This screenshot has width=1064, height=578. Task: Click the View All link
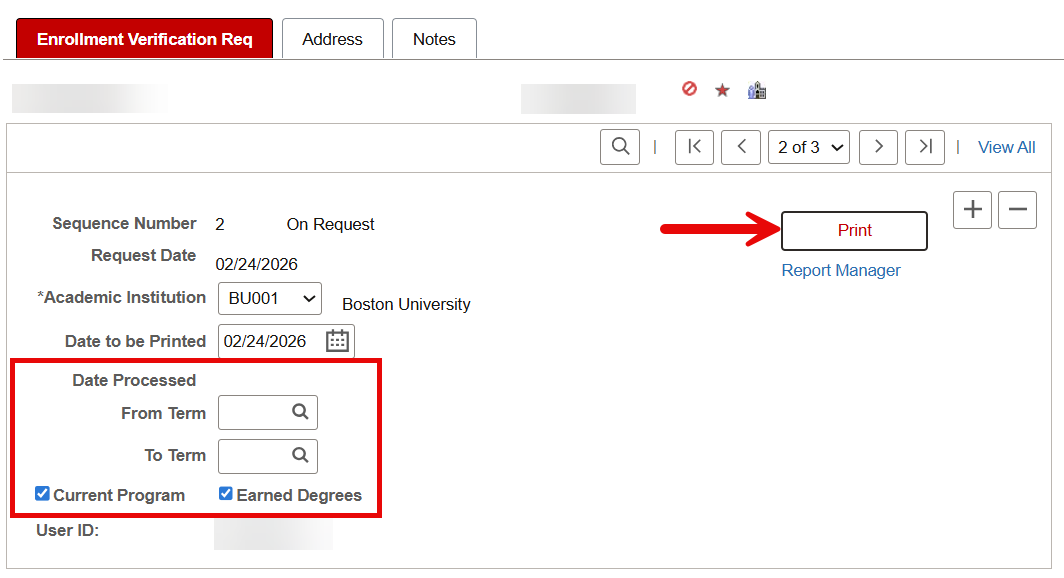click(x=1006, y=147)
